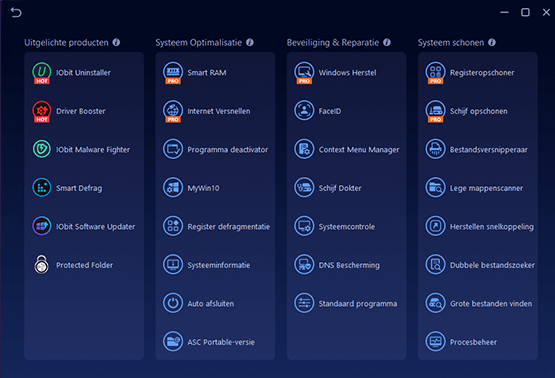The width and height of the screenshot is (555, 378).
Task: Show info for Systeem Optimalisatie heading
Action: pos(250,42)
